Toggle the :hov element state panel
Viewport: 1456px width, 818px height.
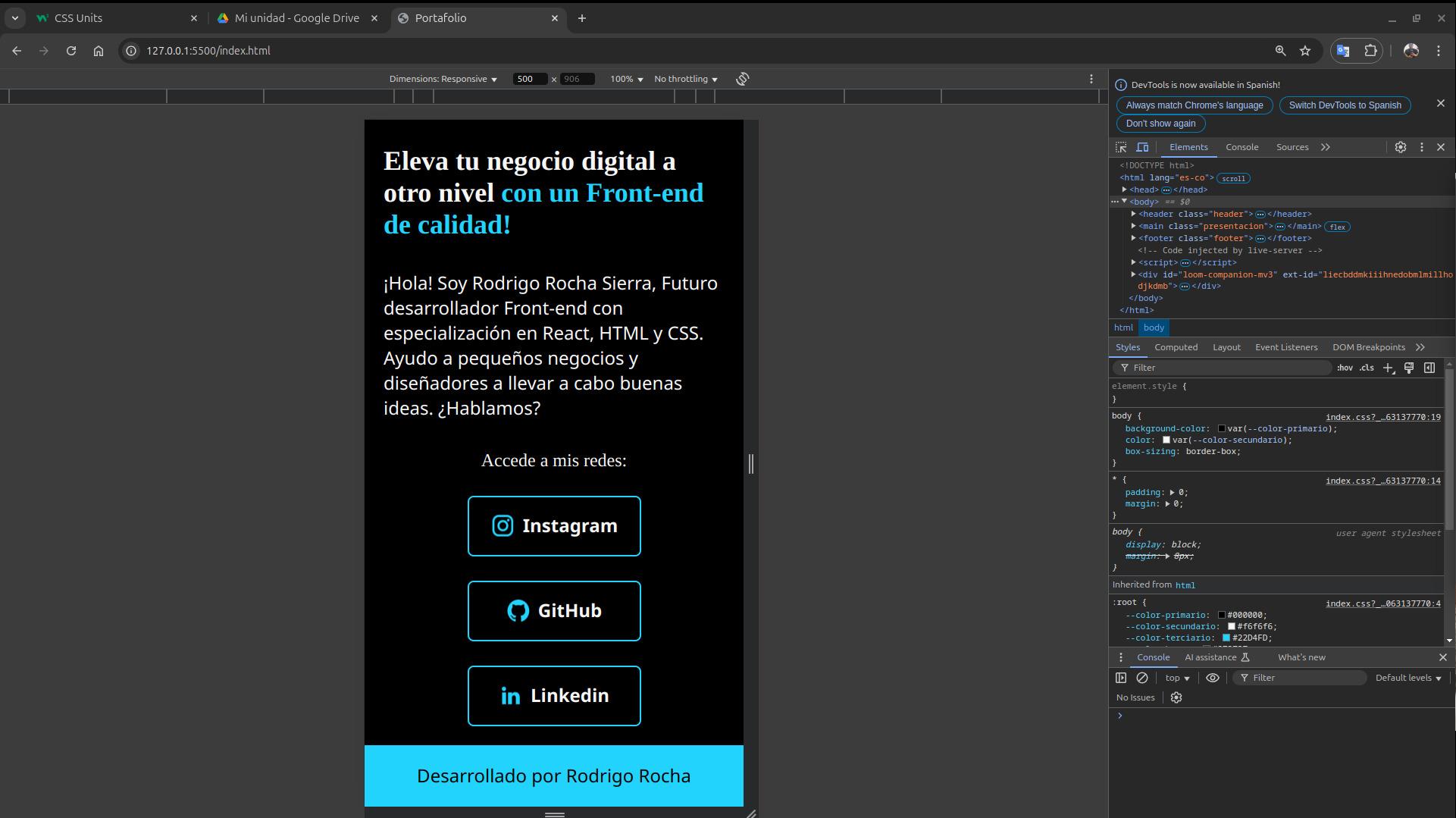(x=1345, y=368)
